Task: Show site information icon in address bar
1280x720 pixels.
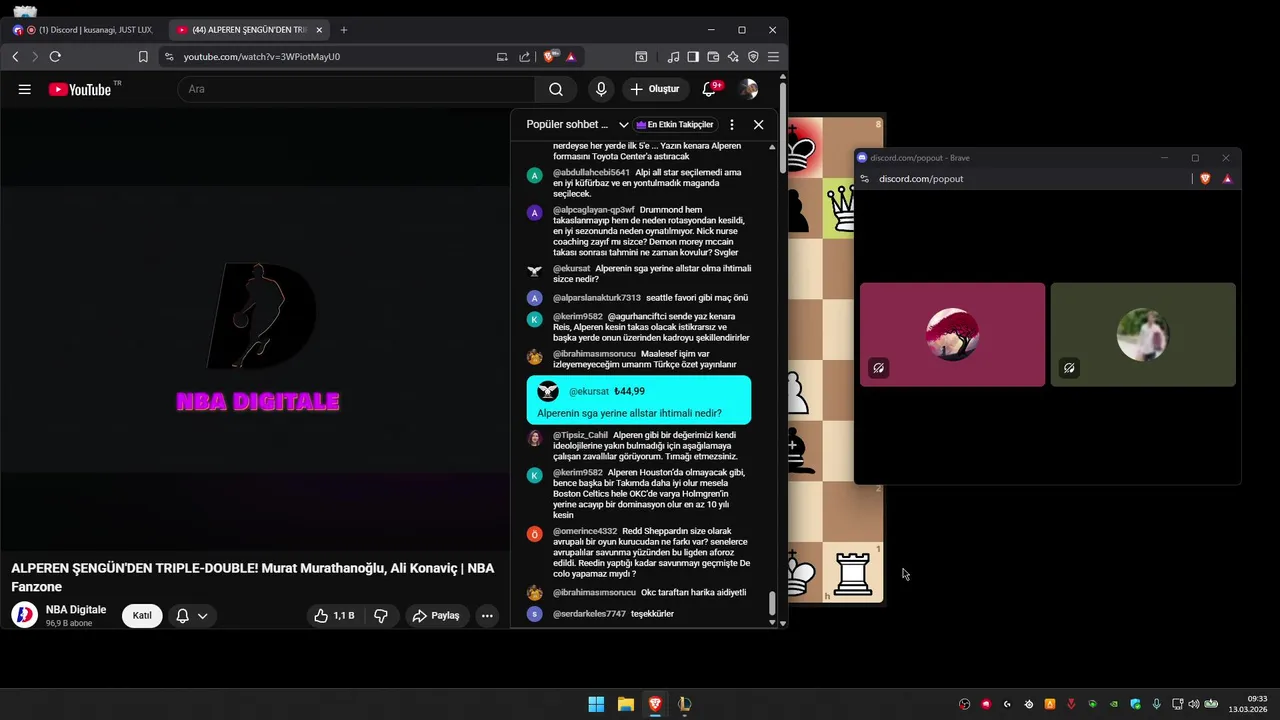Action: click(169, 57)
